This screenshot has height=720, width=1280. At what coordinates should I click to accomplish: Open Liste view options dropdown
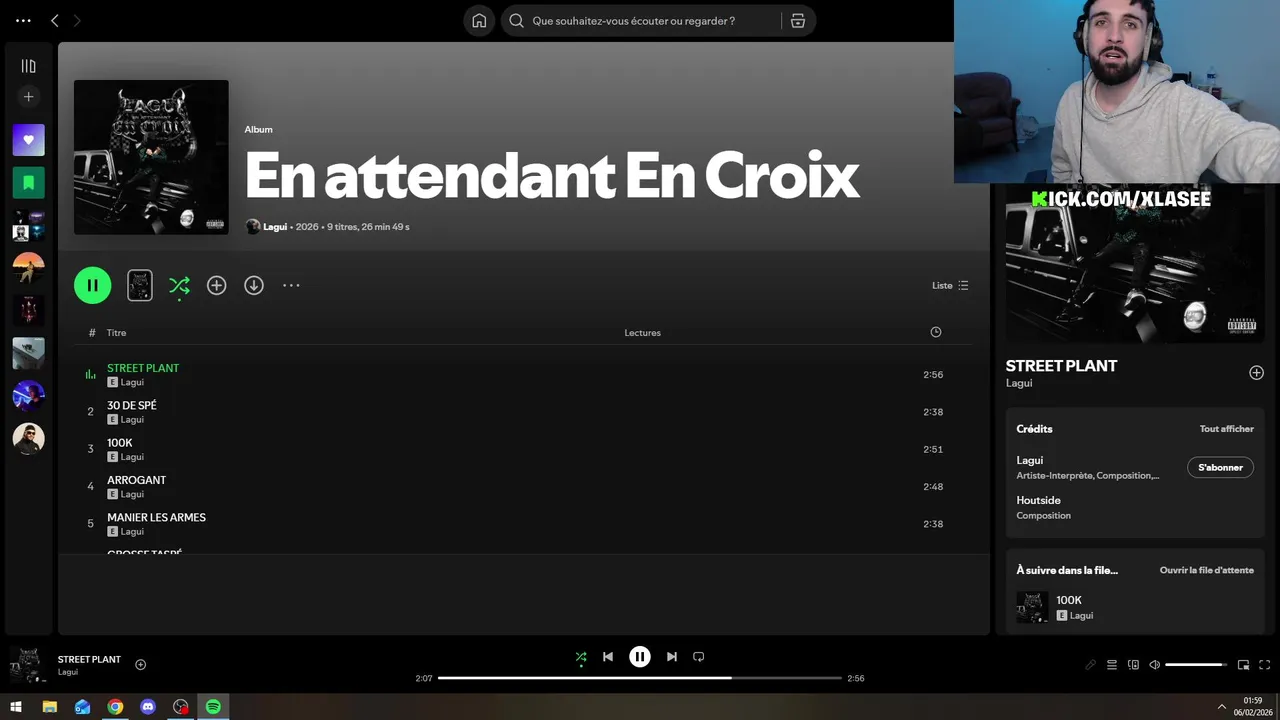tap(950, 285)
